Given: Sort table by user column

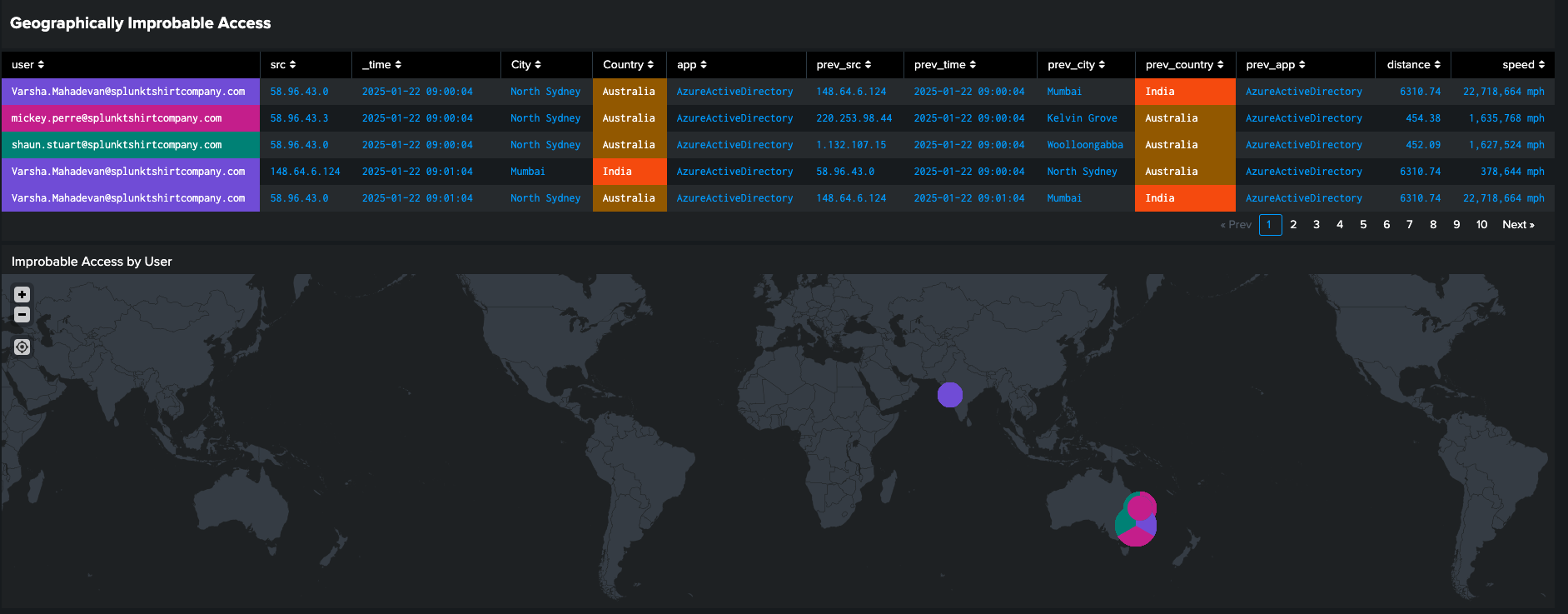Looking at the screenshot, I should 27,65.
